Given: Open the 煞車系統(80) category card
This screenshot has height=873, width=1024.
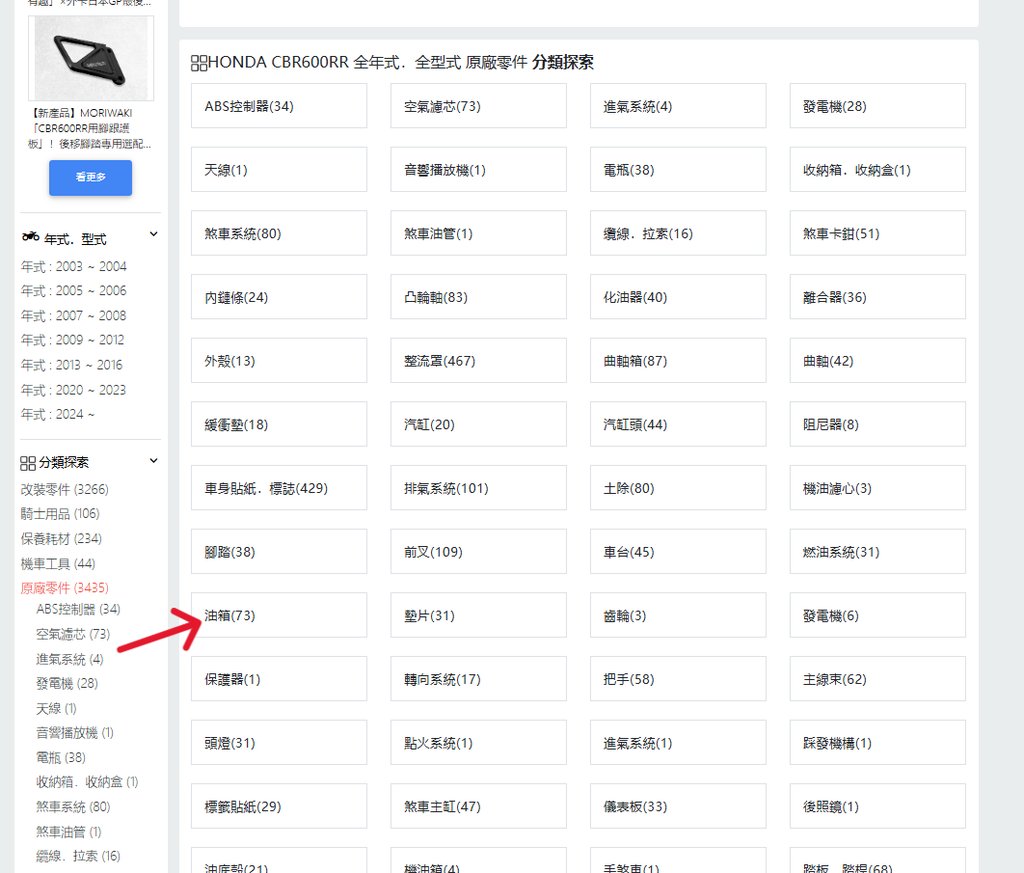Looking at the screenshot, I should pyautogui.click(x=279, y=233).
